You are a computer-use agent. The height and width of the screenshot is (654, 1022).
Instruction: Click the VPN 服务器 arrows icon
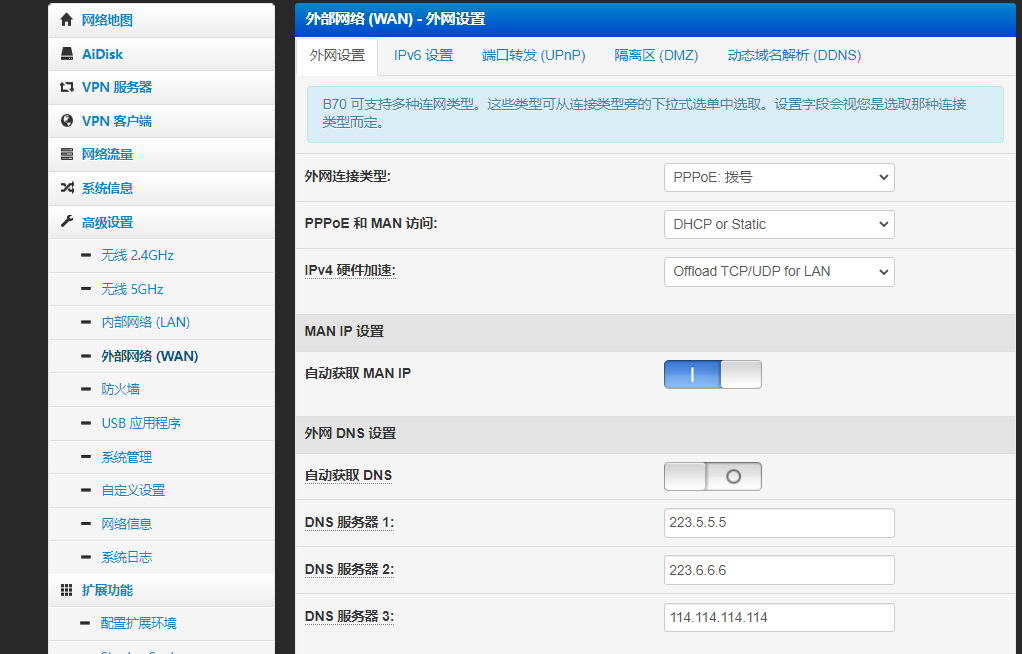pos(66,87)
